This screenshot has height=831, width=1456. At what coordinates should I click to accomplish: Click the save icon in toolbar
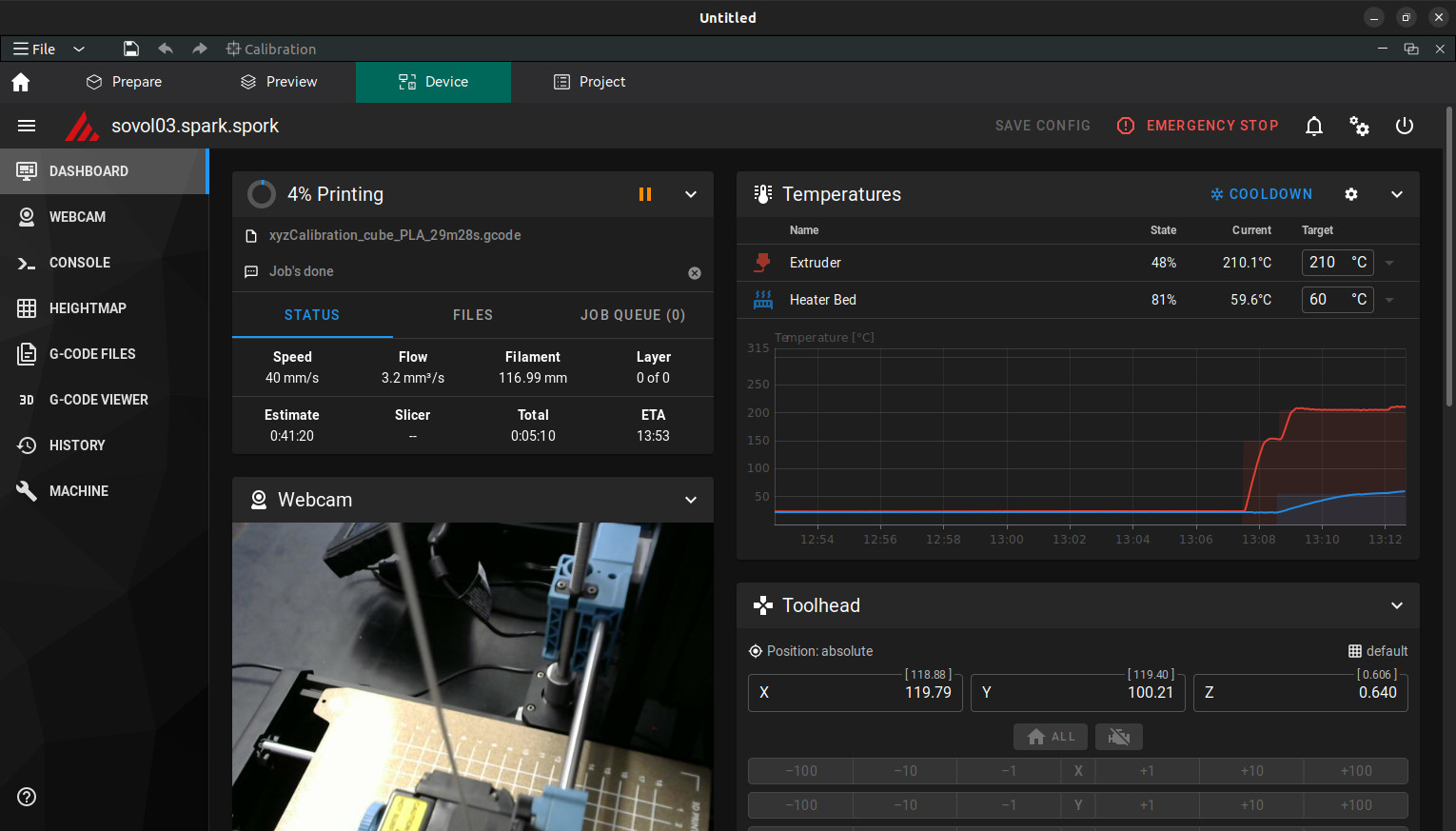coord(131,49)
